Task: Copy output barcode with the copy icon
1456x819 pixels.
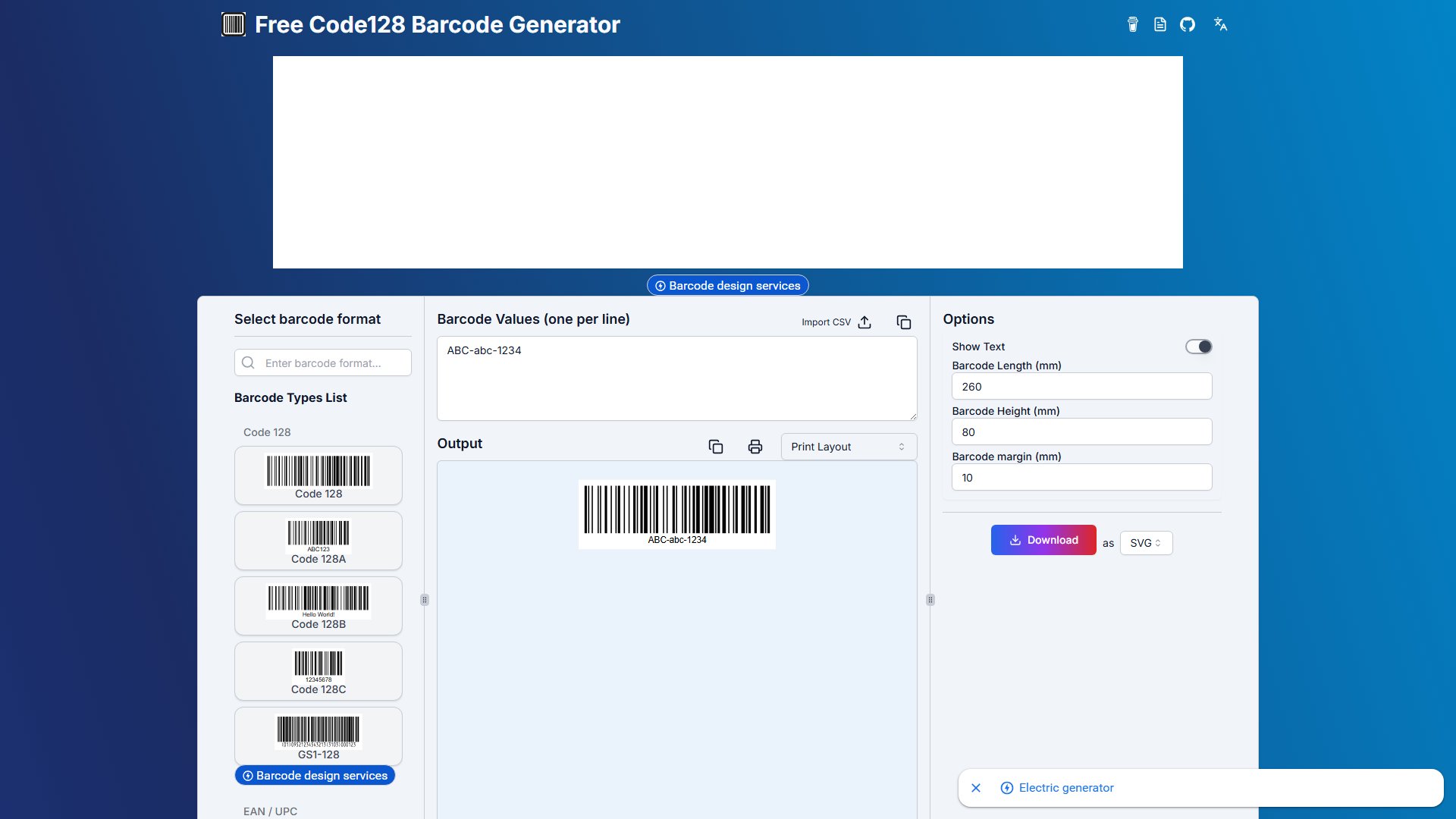Action: (716, 447)
